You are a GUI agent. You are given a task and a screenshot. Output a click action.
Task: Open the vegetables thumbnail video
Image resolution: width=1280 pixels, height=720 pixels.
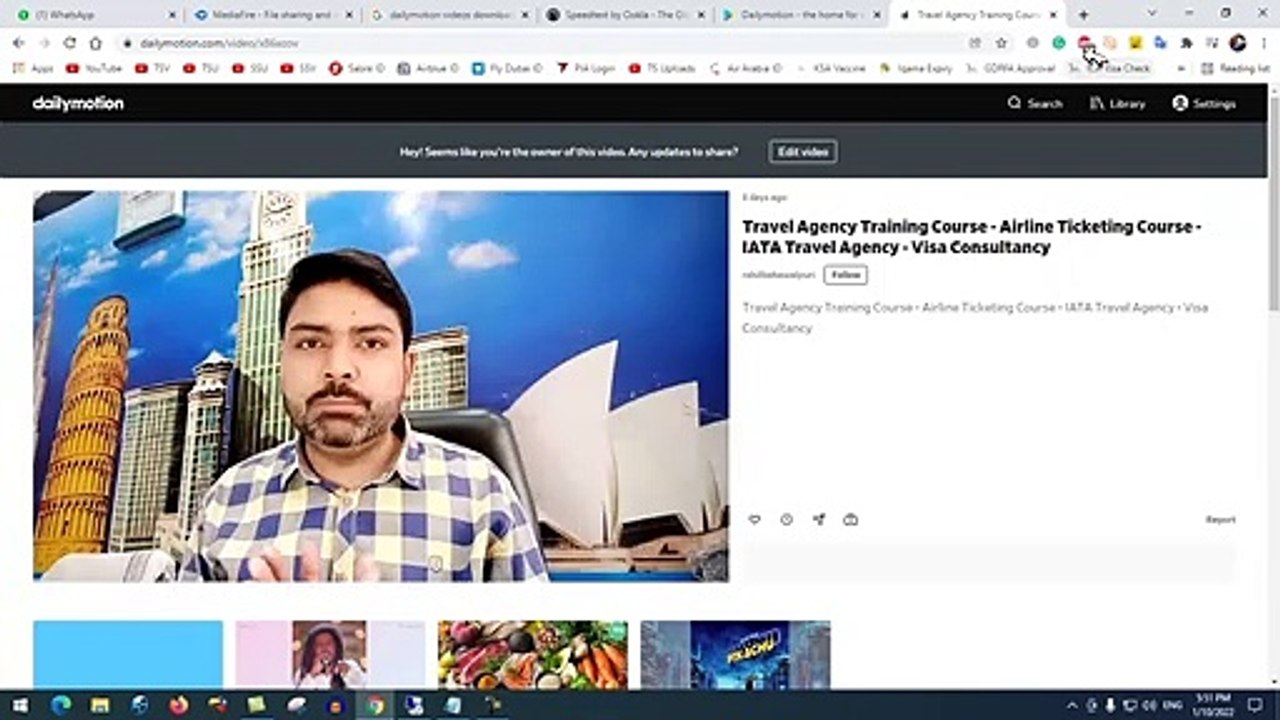(x=533, y=655)
